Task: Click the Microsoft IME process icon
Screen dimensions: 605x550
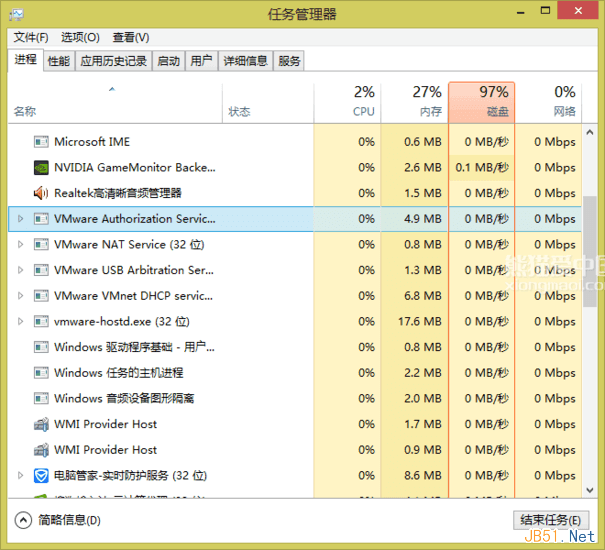Action: (x=41, y=142)
